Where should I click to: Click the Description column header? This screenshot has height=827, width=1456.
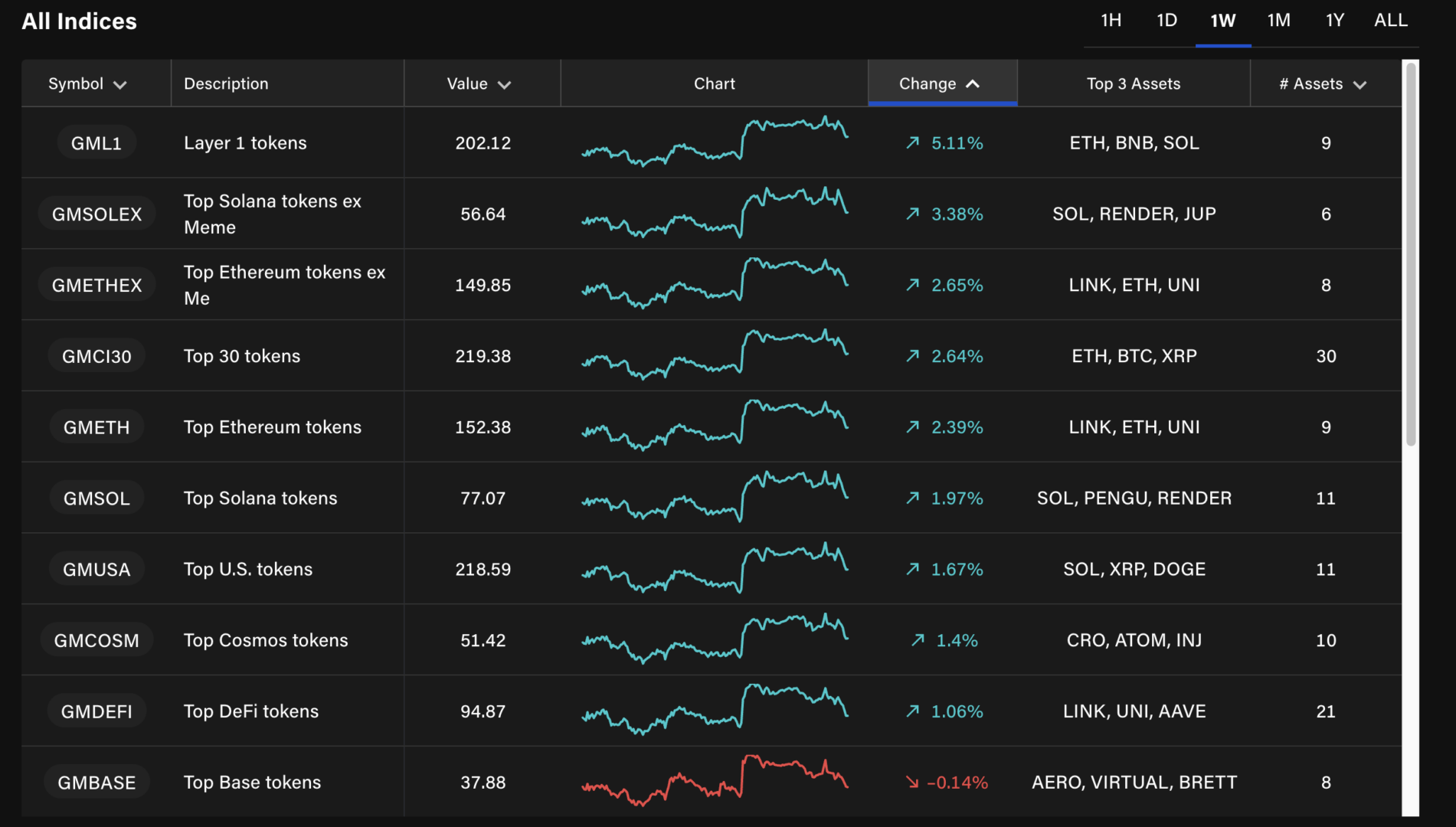[x=226, y=83]
